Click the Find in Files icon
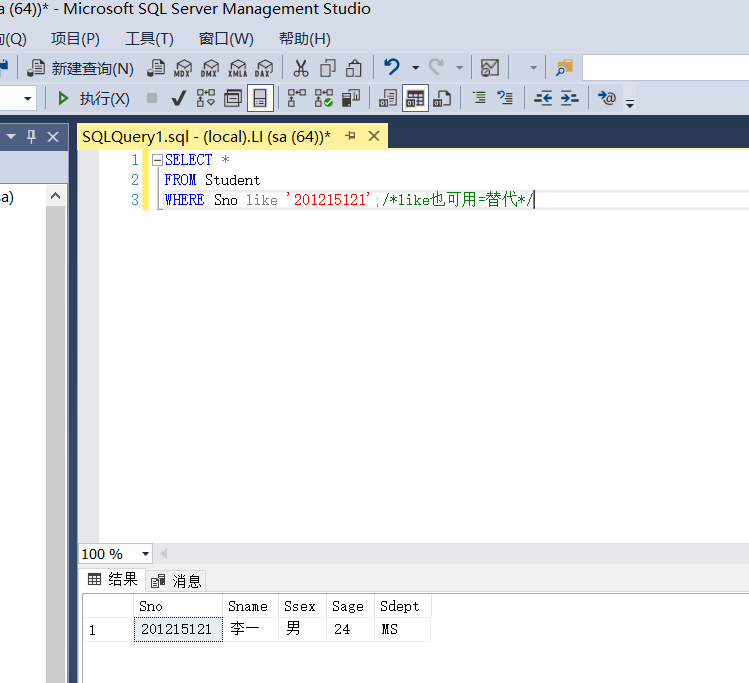This screenshot has height=683, width=749. pos(564,68)
